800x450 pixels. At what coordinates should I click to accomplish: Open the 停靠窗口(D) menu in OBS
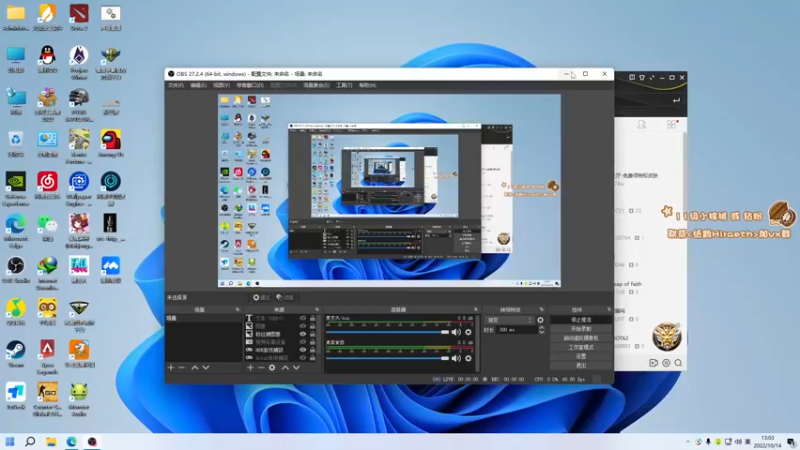tap(250, 85)
